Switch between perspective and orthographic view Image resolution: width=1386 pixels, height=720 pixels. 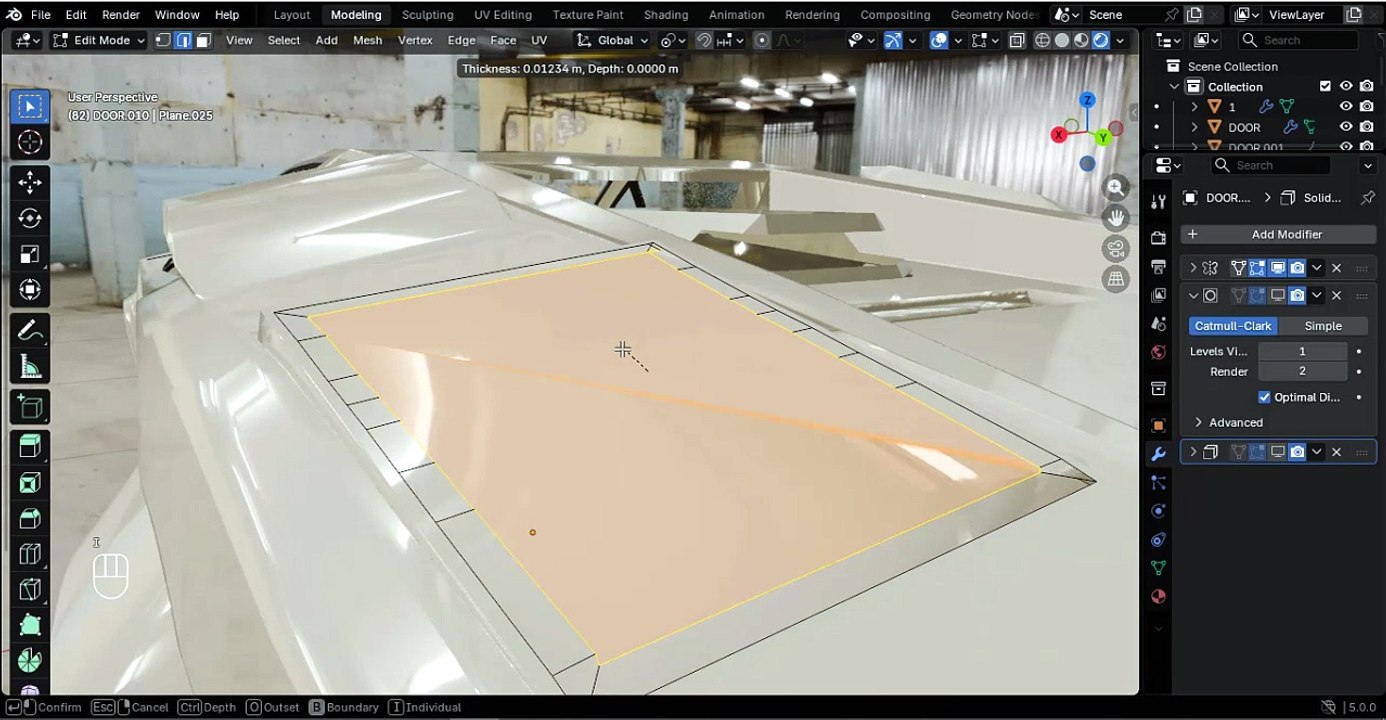(1116, 279)
